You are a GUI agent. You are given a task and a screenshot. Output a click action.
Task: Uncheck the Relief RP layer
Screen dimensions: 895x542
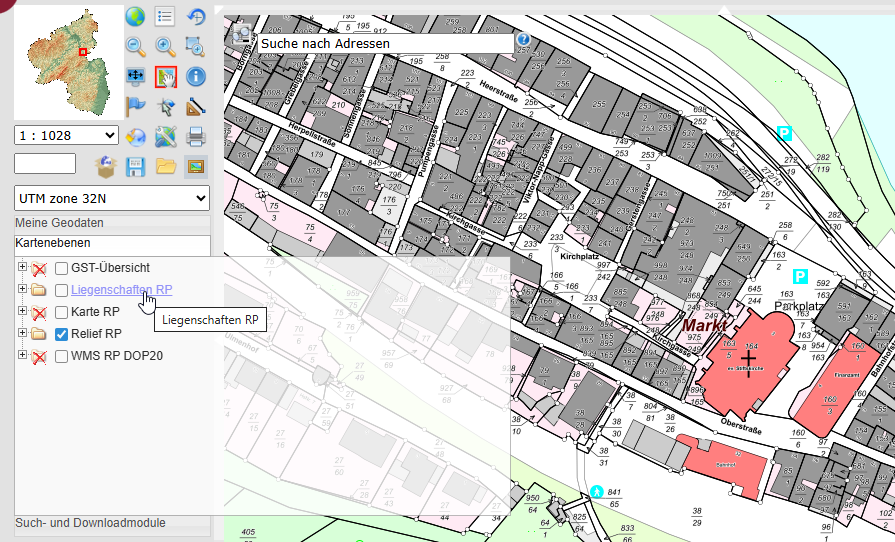pos(62,334)
